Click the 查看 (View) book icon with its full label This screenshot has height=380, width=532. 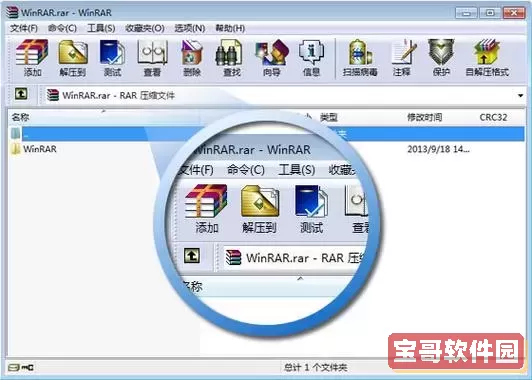coord(152,52)
